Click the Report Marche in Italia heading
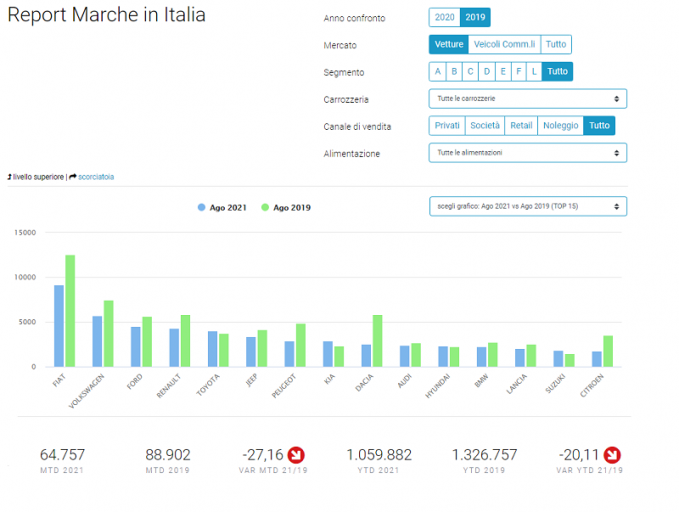Screen dimensions: 679x512 coord(106,15)
